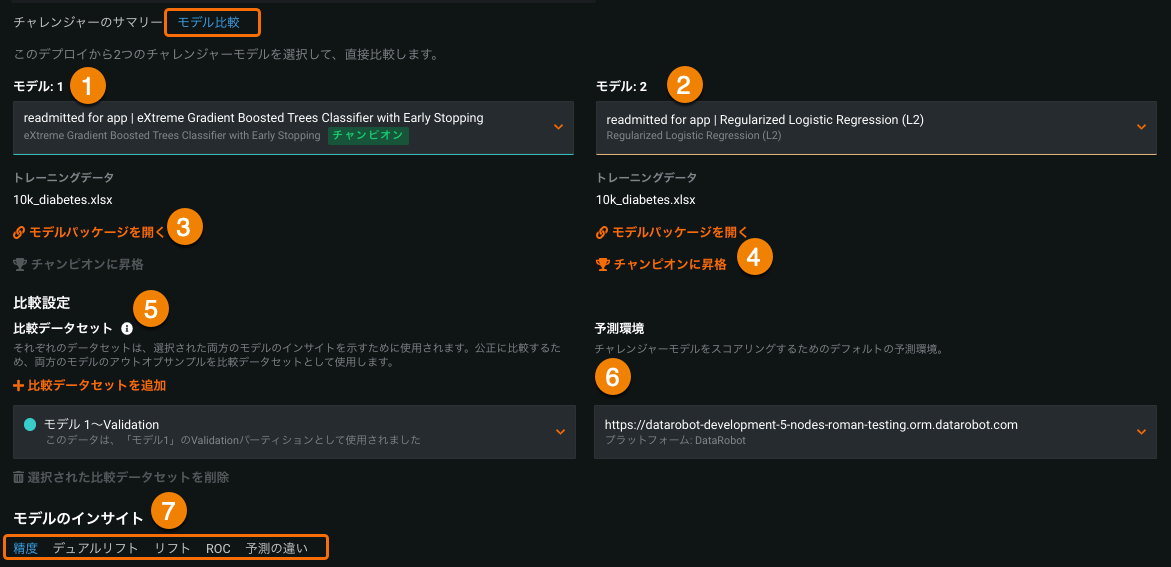The image size is (1171, 567).
Task: Click the teal dot on モデル 1〜Validation
Action: 30,424
